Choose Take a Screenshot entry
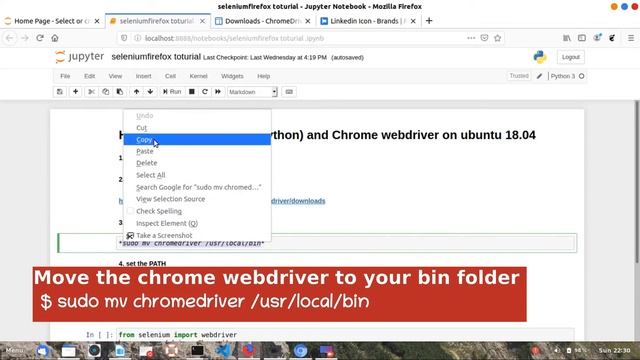The width and height of the screenshot is (640, 360). click(197, 235)
